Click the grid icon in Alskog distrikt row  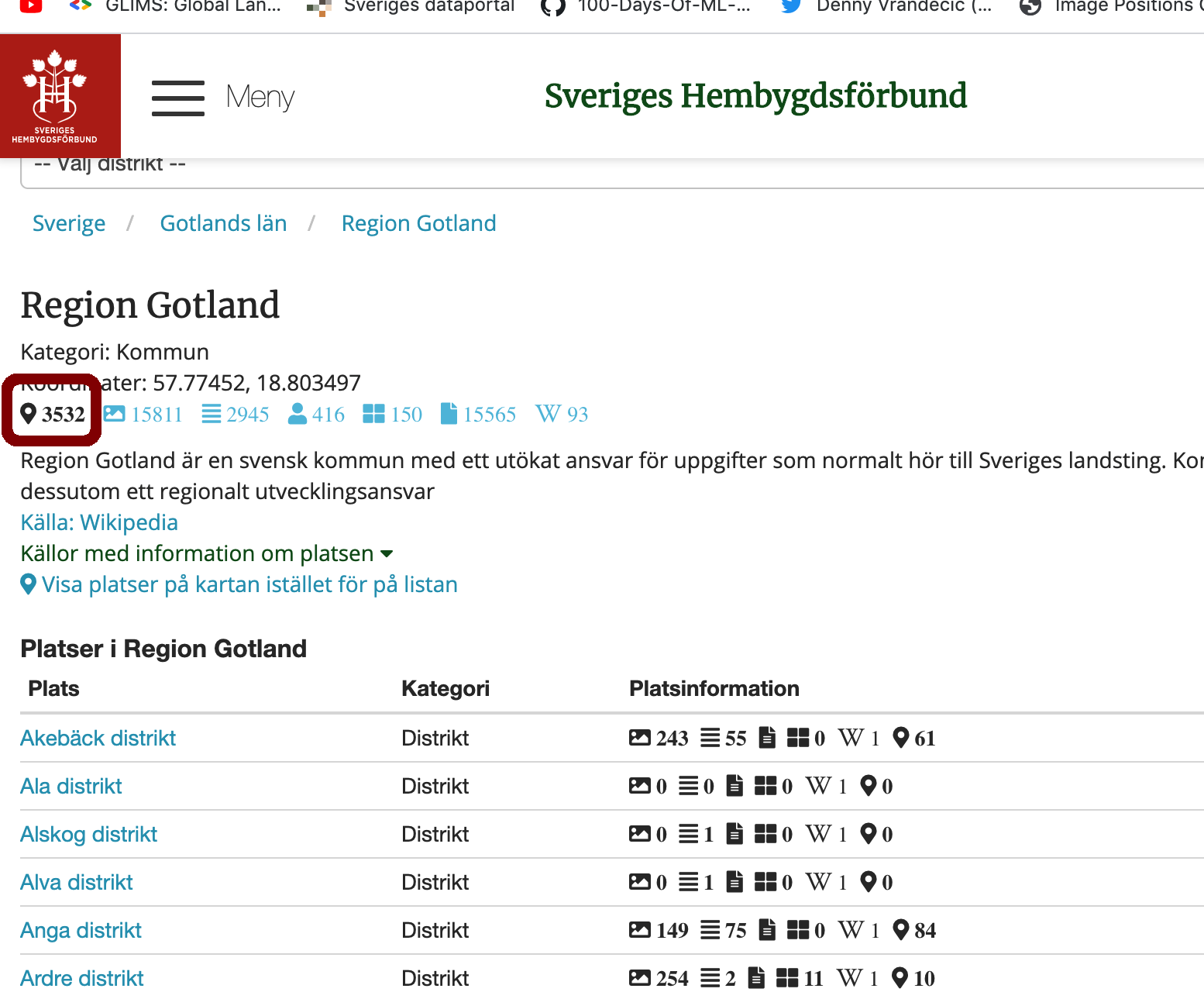click(765, 834)
